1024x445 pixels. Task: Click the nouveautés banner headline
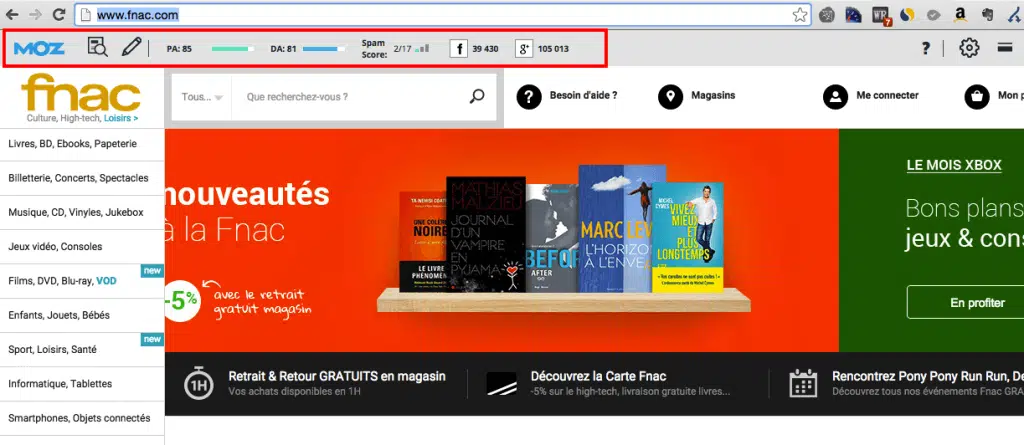click(x=247, y=195)
